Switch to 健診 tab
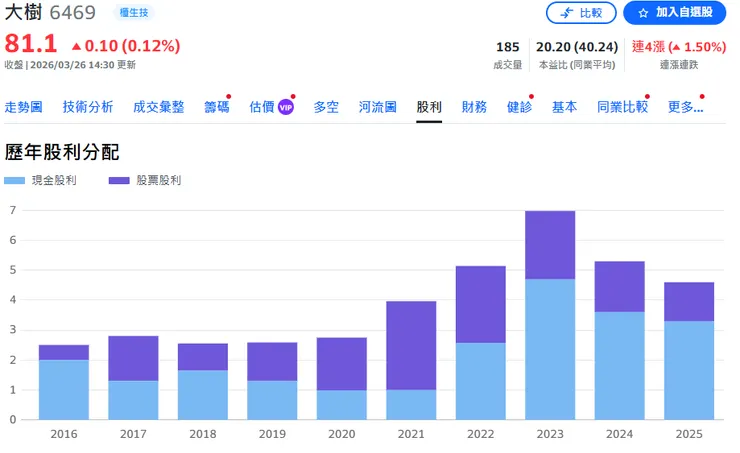This screenshot has width=740, height=453. click(519, 107)
